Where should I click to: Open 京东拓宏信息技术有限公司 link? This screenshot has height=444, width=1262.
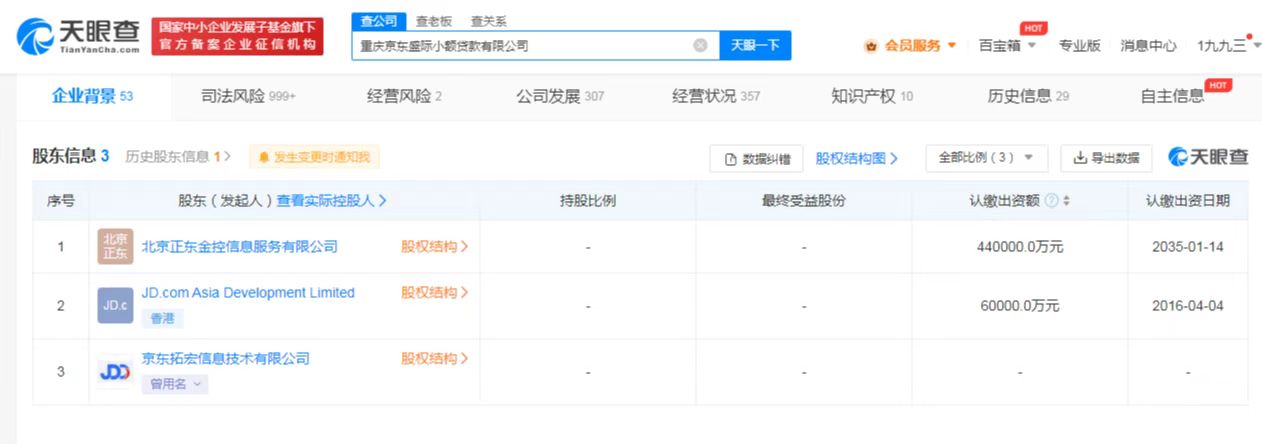(x=226, y=358)
